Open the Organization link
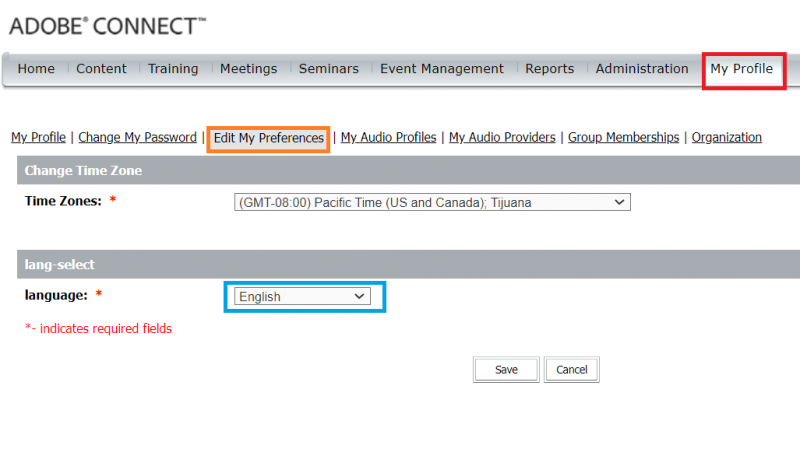 tap(726, 138)
